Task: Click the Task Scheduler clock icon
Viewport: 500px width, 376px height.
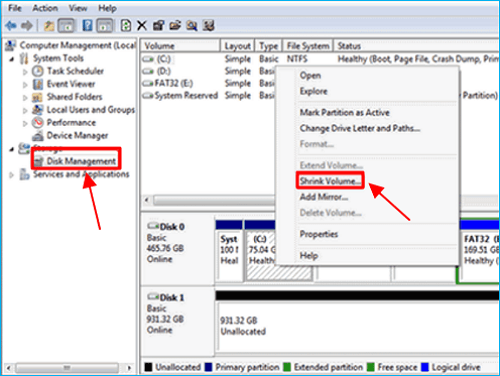Action: (38, 71)
